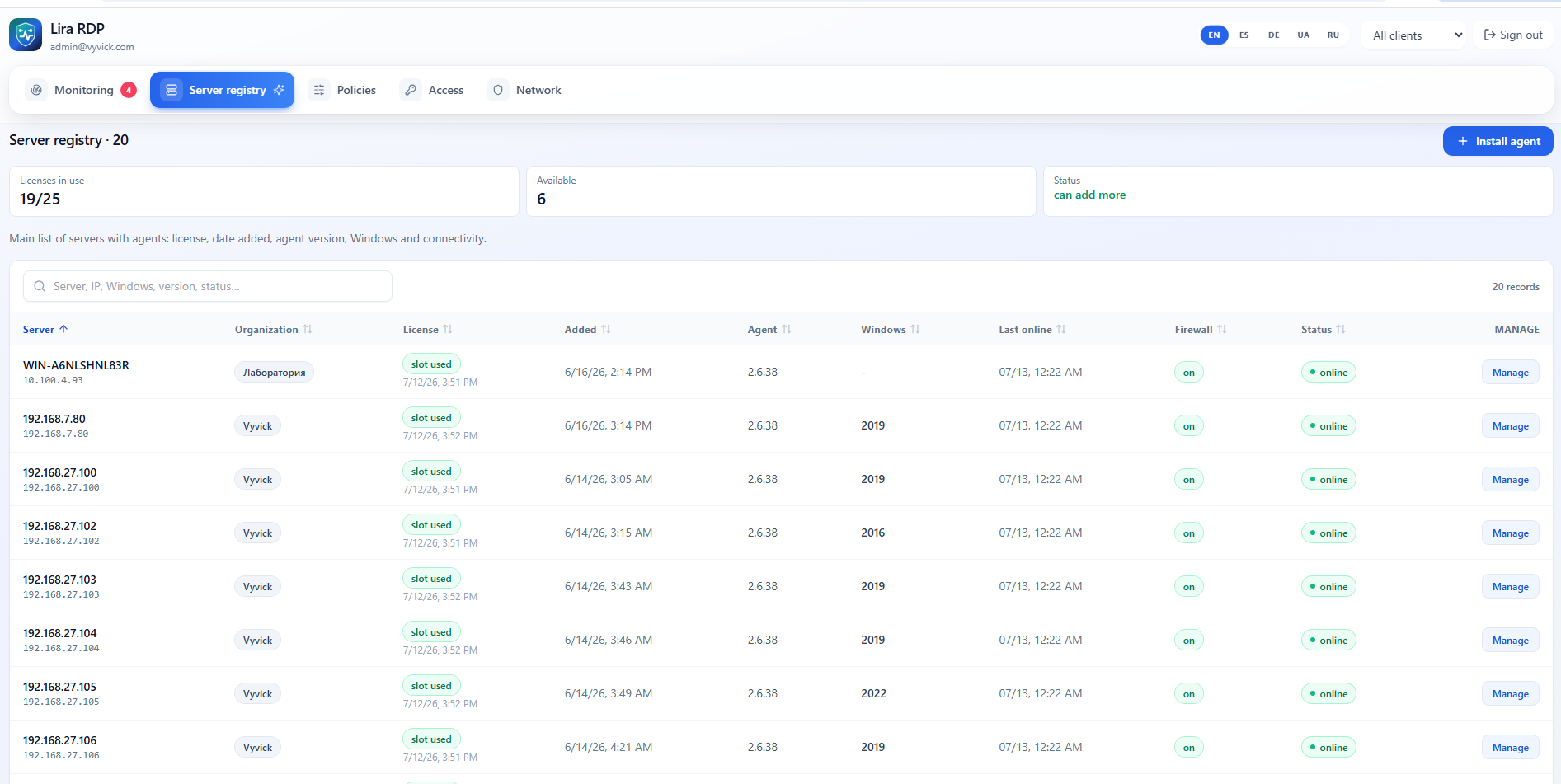Click the Policies sliders icon
Screen dimensions: 1561x784
click(x=319, y=90)
